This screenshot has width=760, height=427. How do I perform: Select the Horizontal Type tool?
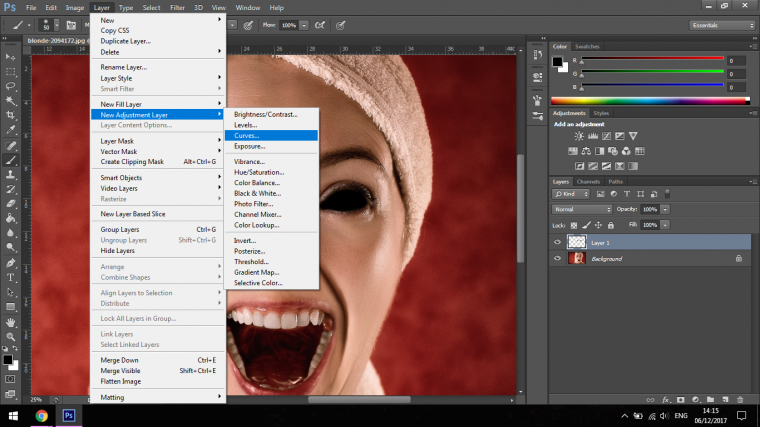click(10, 278)
